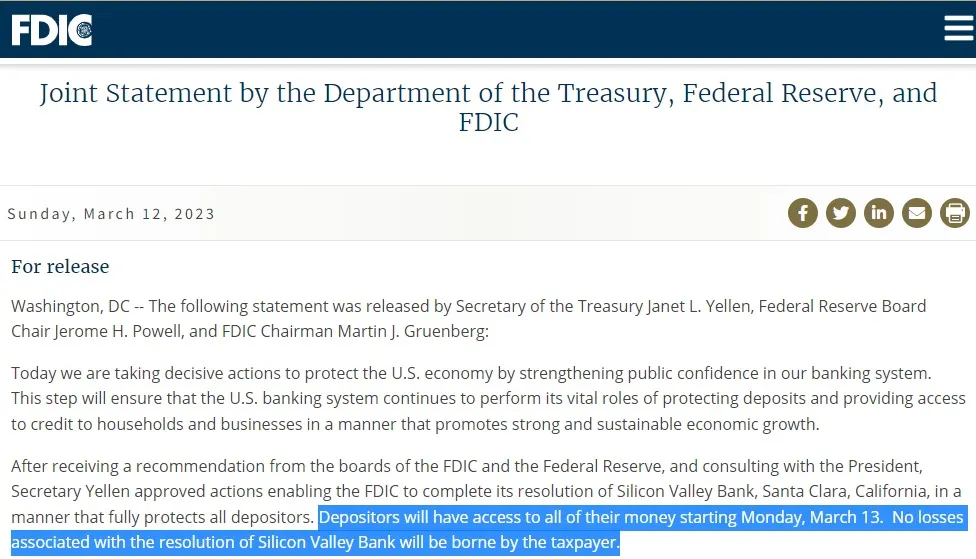
Task: Click the FDIC logo
Action: point(51,30)
